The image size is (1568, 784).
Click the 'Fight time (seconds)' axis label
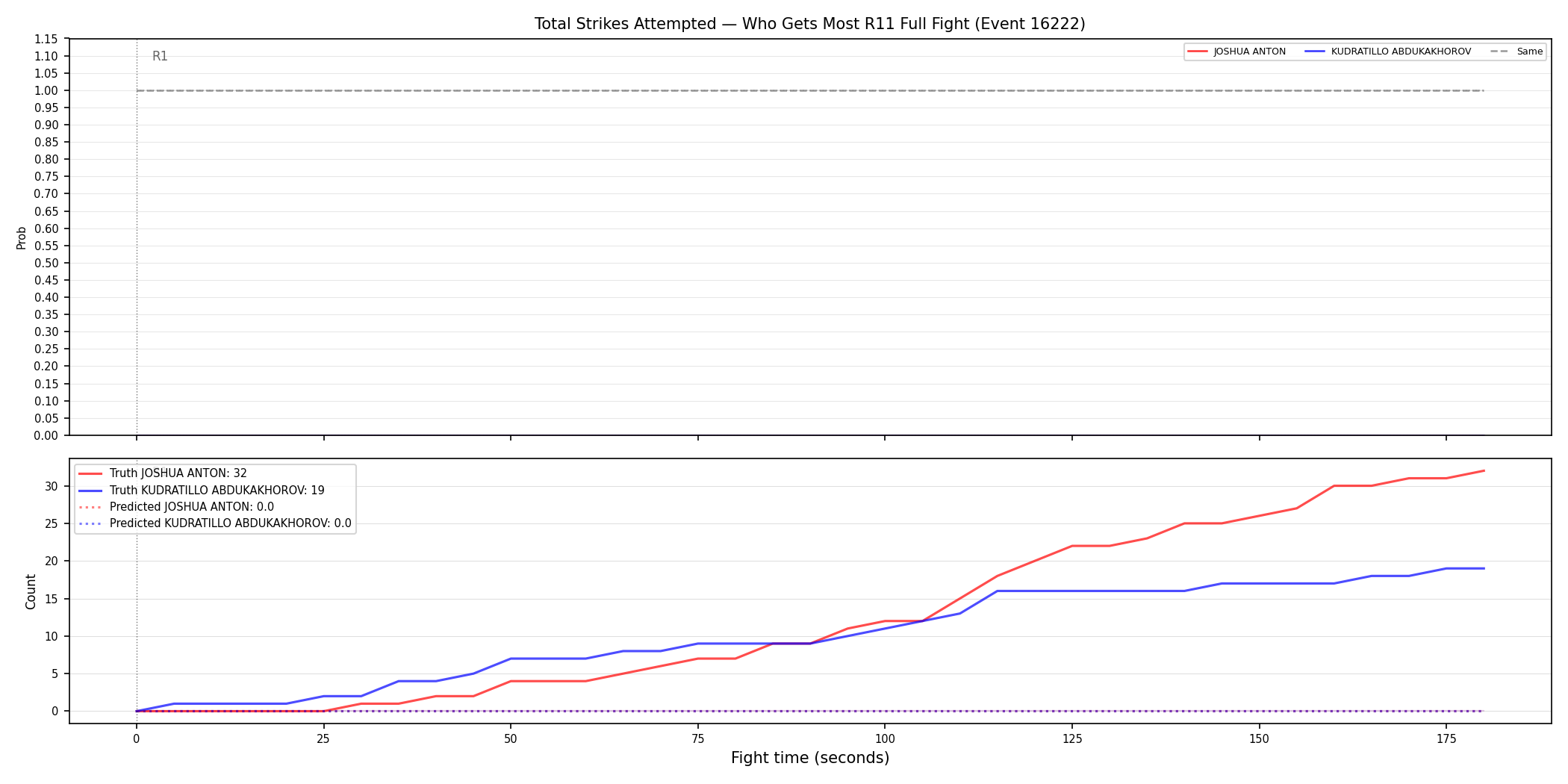coord(810,758)
